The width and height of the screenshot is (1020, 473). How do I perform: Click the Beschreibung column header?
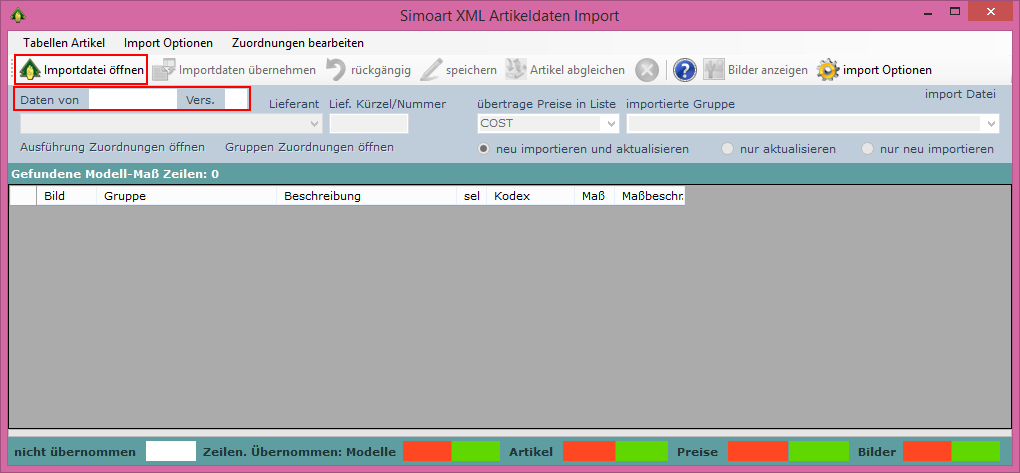(x=366, y=196)
